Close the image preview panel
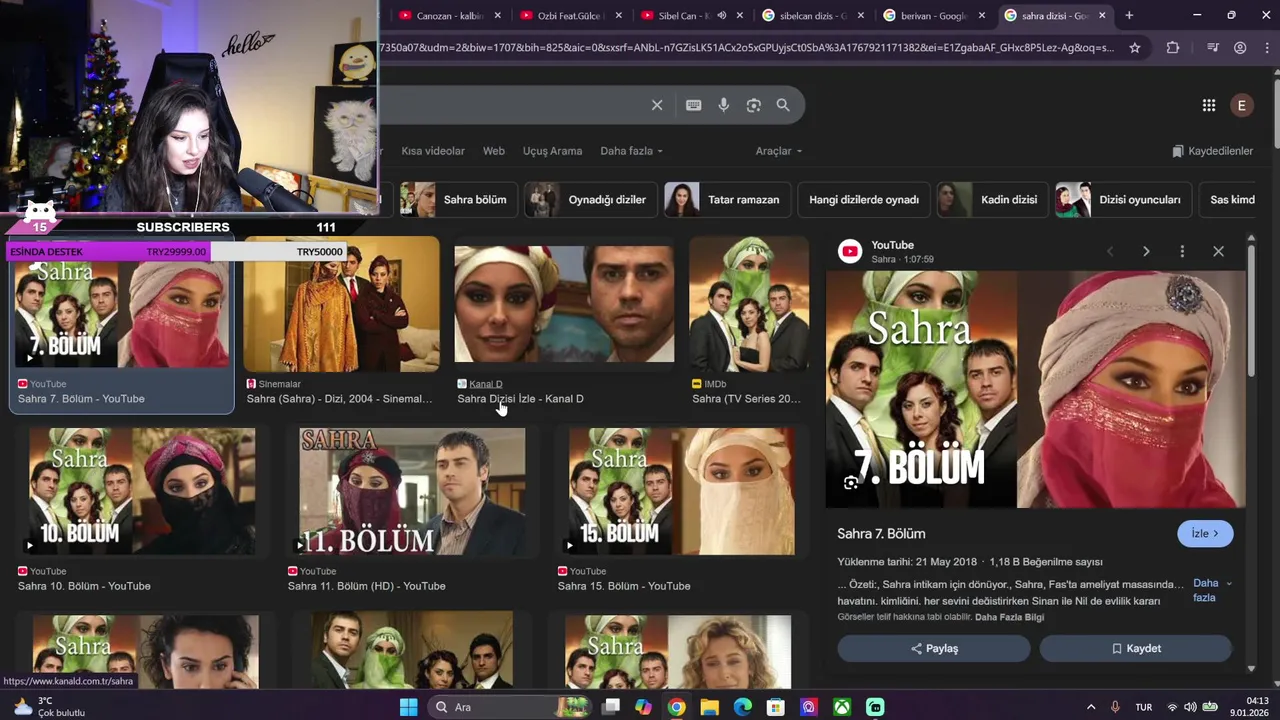1280x720 pixels. [1218, 251]
